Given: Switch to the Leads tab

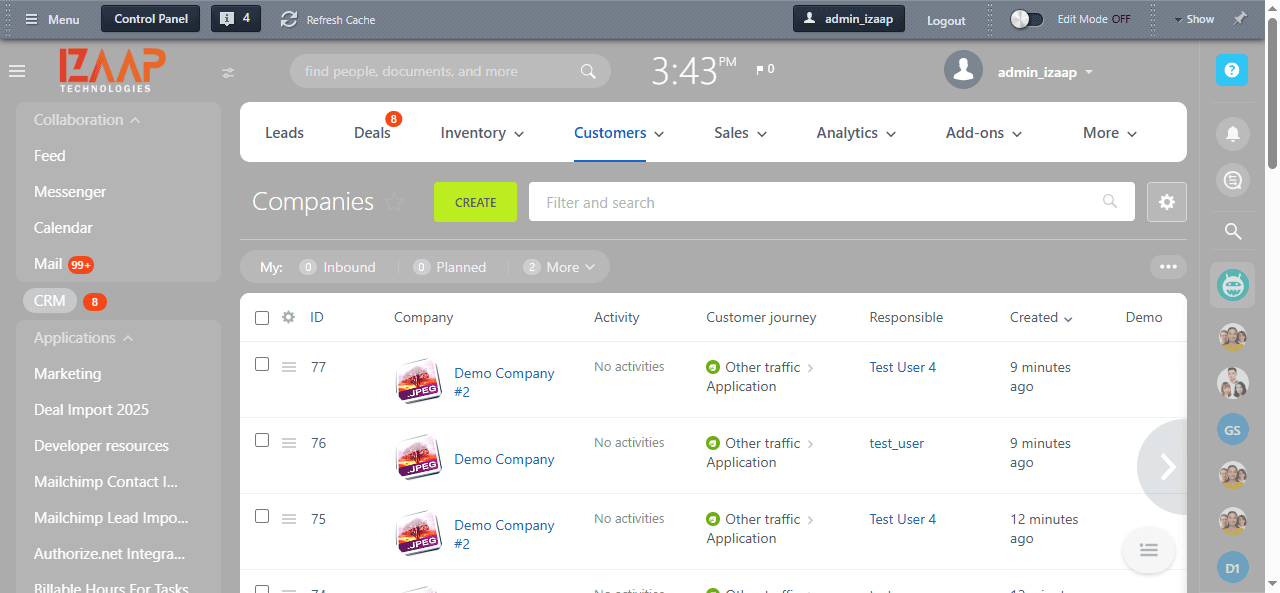Looking at the screenshot, I should coord(284,132).
